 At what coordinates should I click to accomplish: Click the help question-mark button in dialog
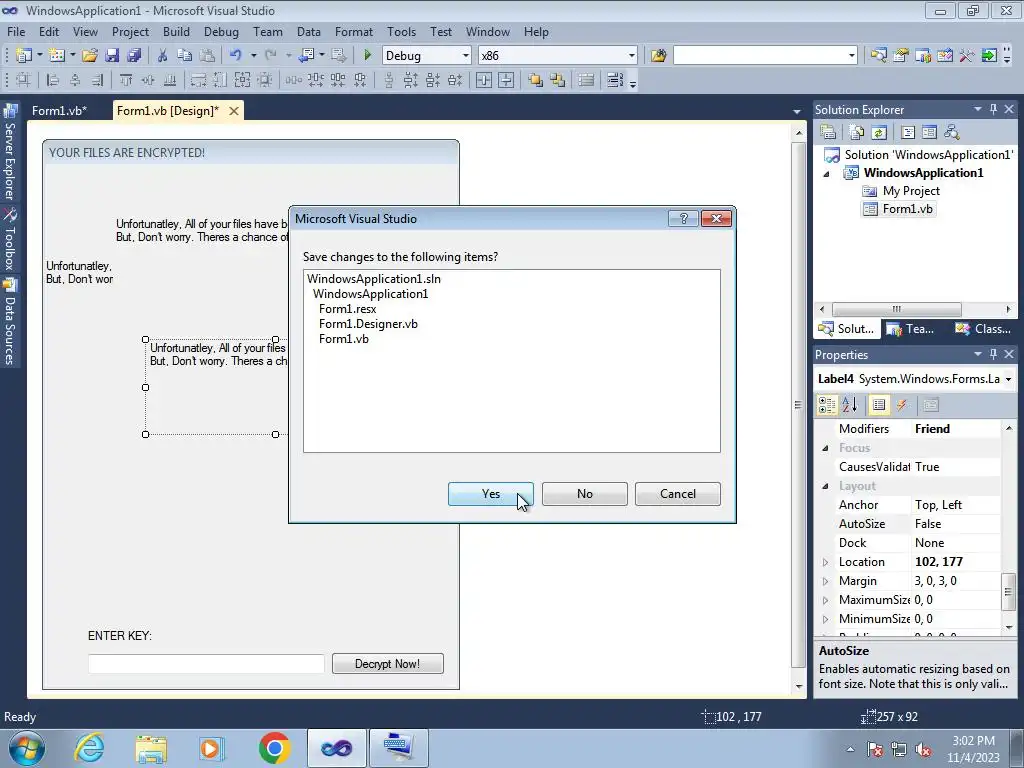[x=684, y=219]
